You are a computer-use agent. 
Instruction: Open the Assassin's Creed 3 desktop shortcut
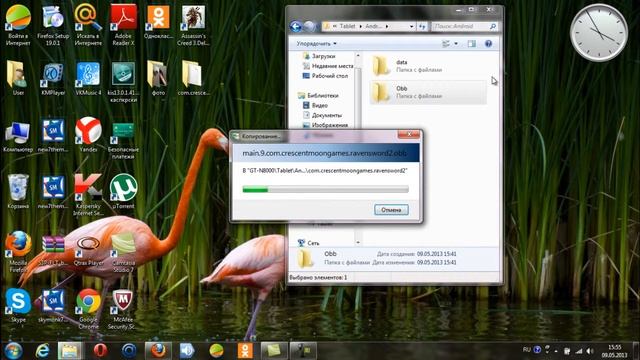coord(193,25)
